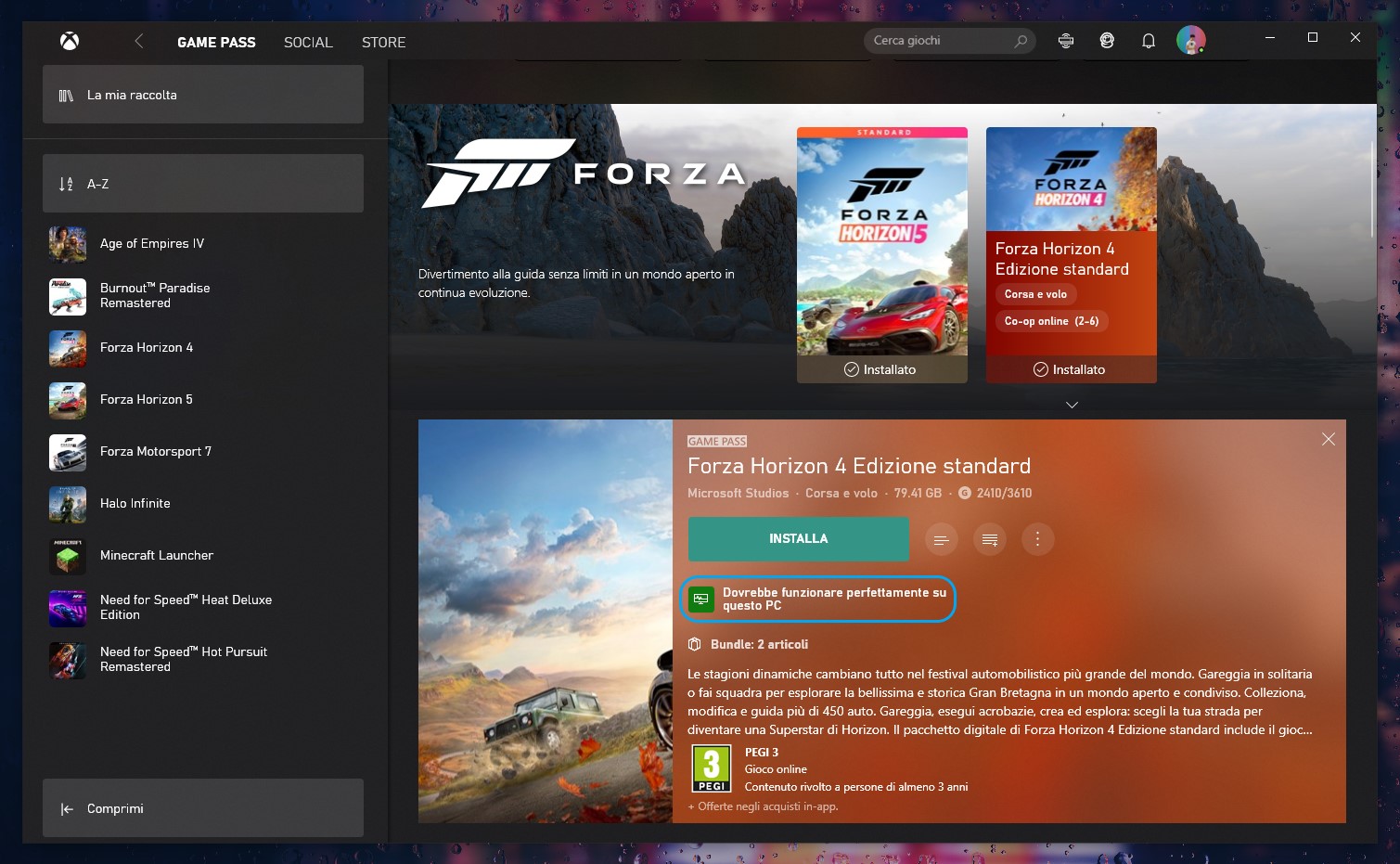
Task: Click the green INSTALLA button
Action: tap(798, 539)
